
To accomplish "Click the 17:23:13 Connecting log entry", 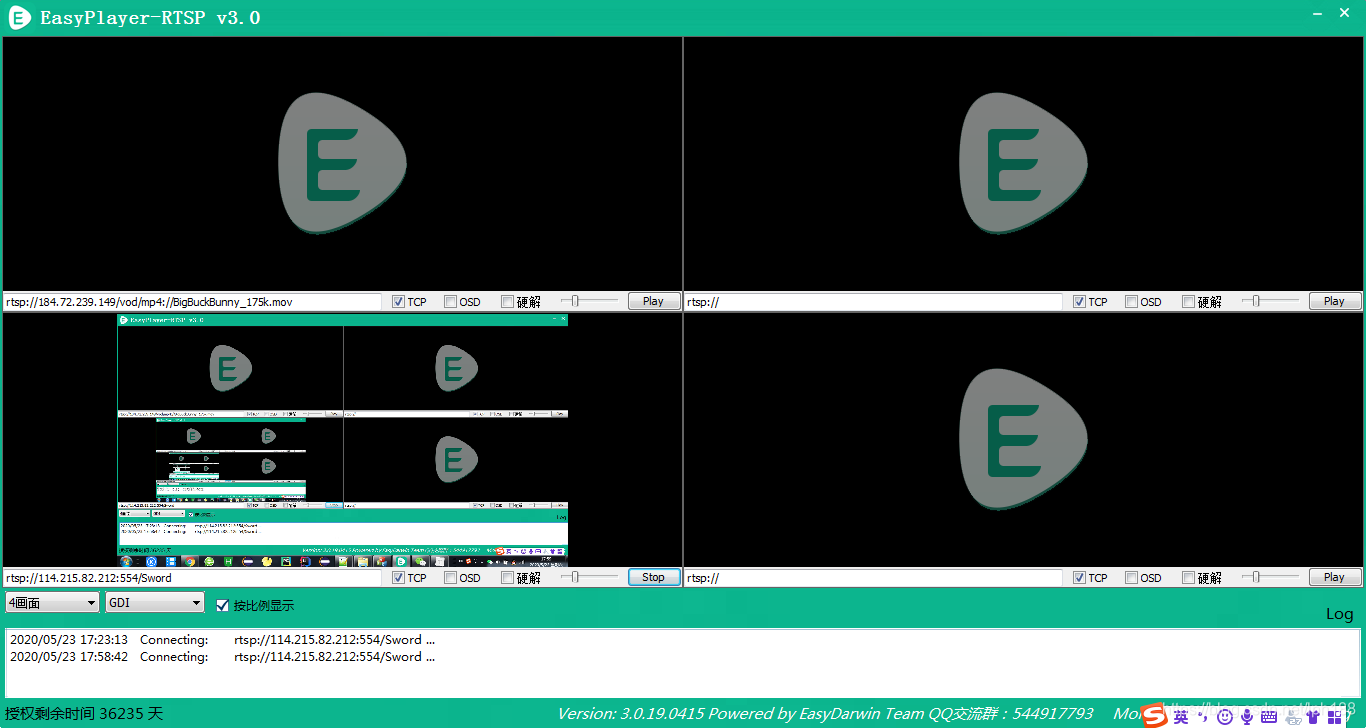I will pyautogui.click(x=223, y=640).
